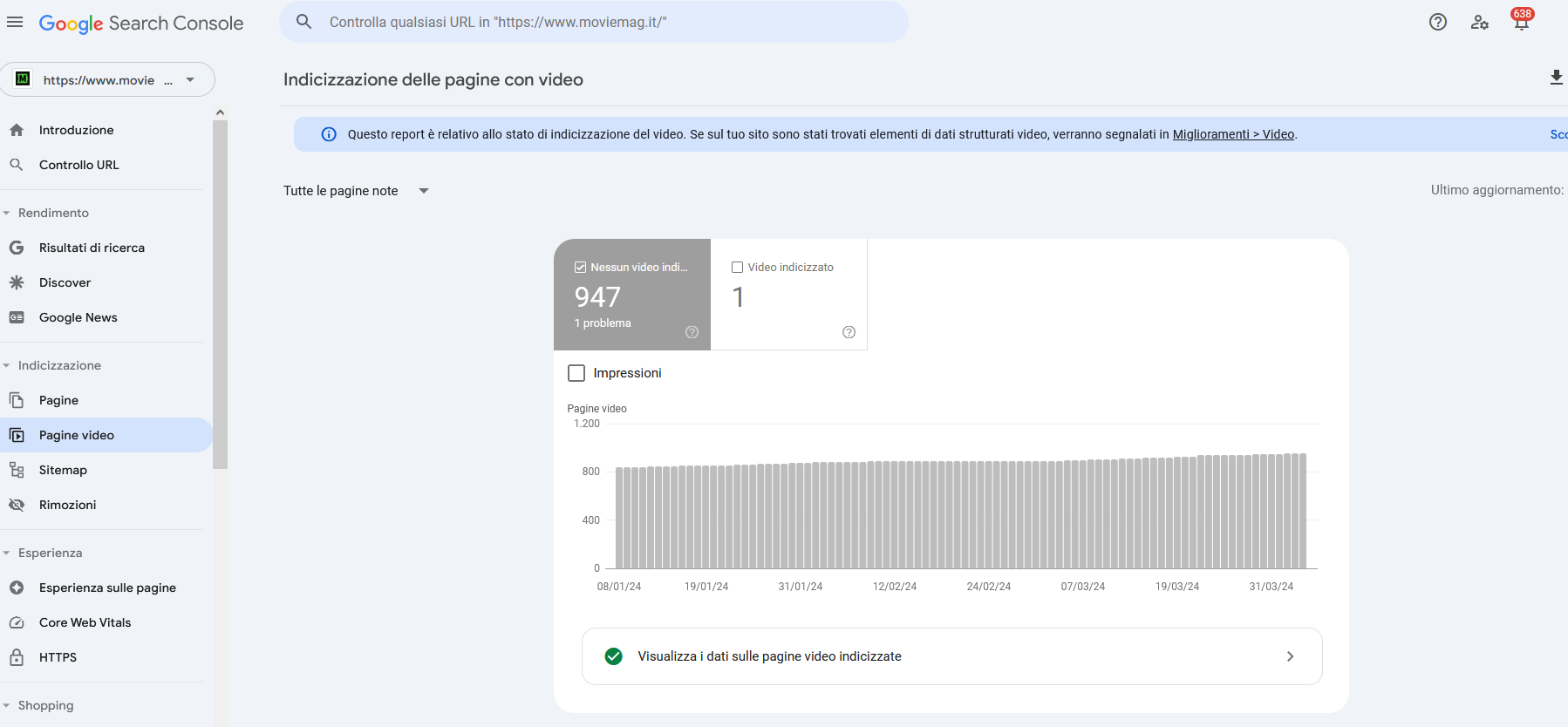Viewport: 1568px width, 727px height.
Task: Open Visualizza i dati sulle pagine video indicizzate
Action: tap(951, 656)
